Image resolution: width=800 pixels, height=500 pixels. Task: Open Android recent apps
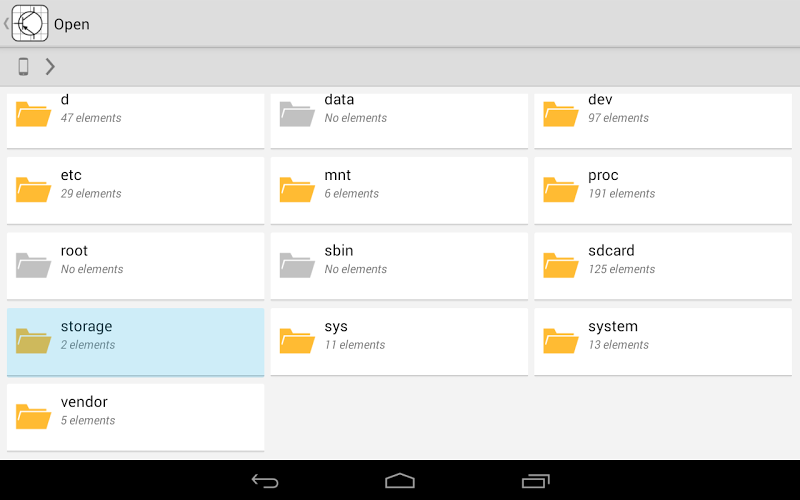pos(536,481)
